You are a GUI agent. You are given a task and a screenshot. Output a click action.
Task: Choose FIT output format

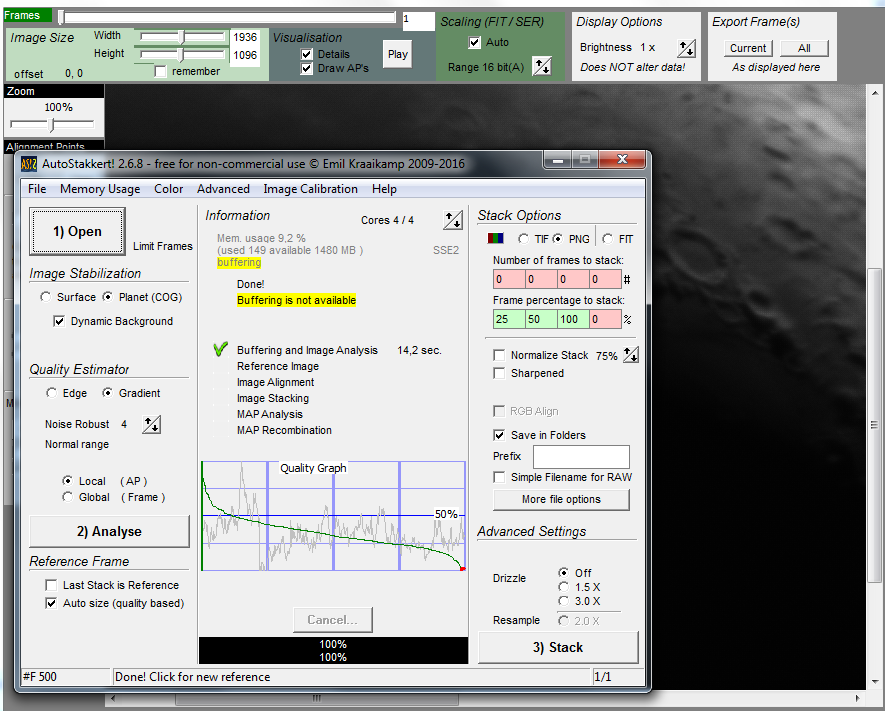pyautogui.click(x=607, y=239)
